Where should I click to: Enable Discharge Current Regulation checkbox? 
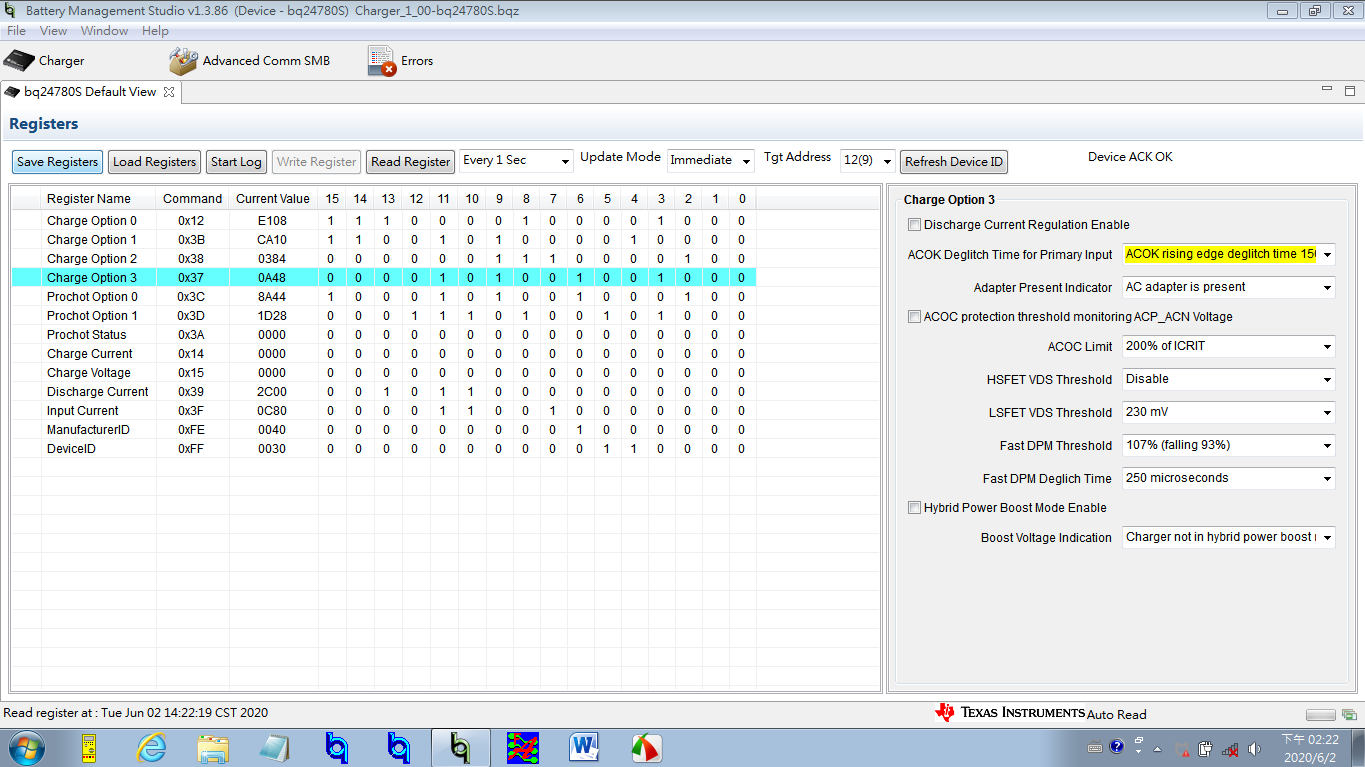(914, 225)
